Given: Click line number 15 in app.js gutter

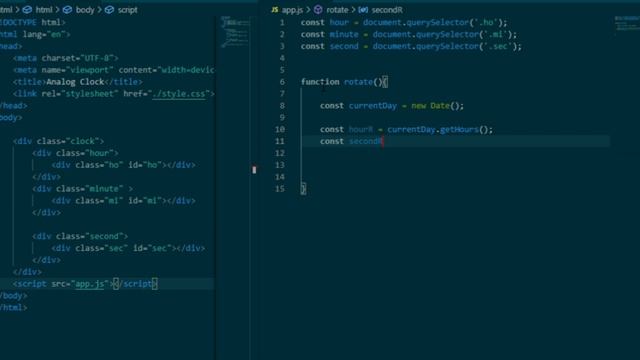Looking at the screenshot, I should (x=280, y=189).
